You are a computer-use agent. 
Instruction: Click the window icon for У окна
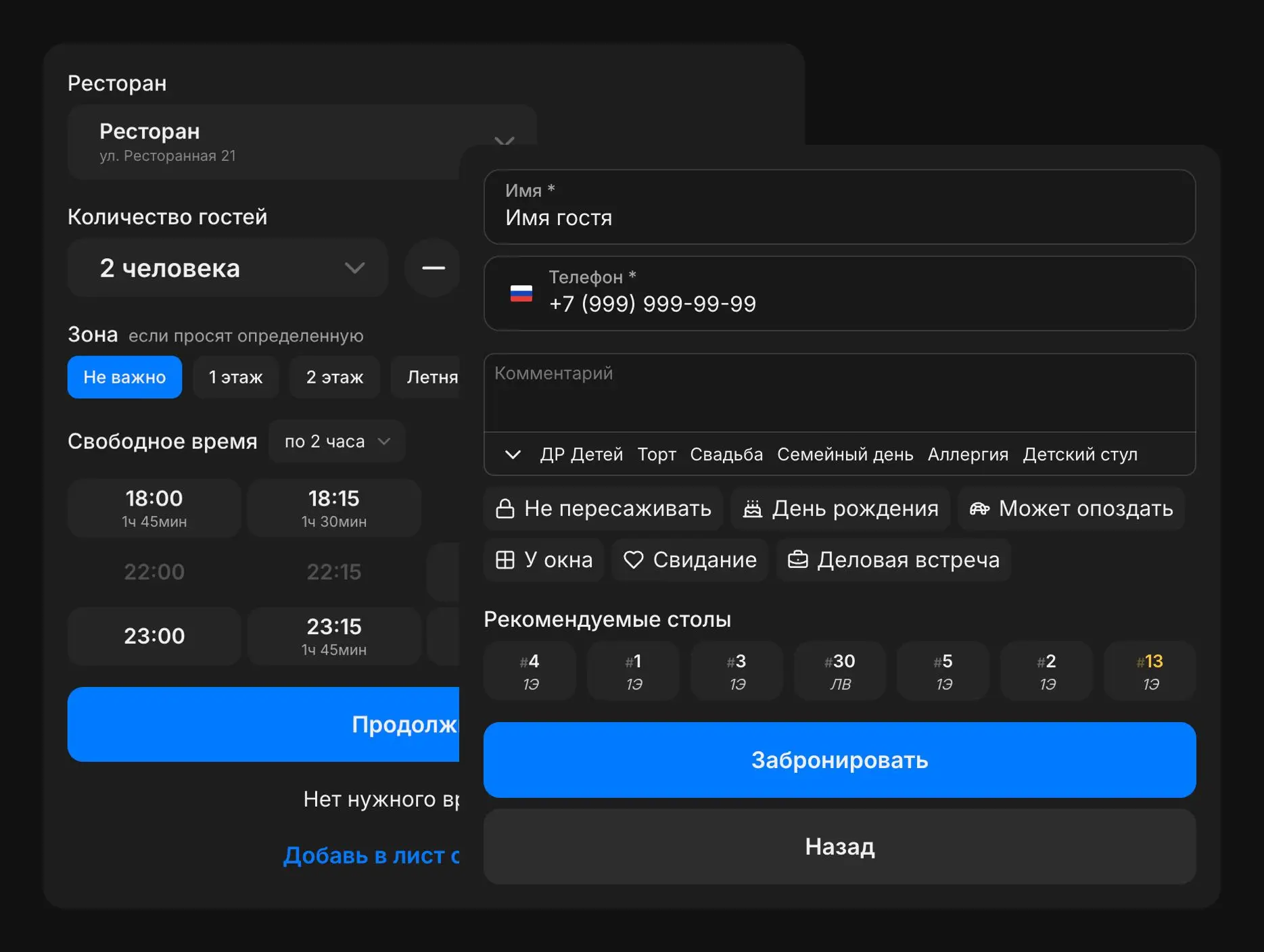(x=505, y=560)
